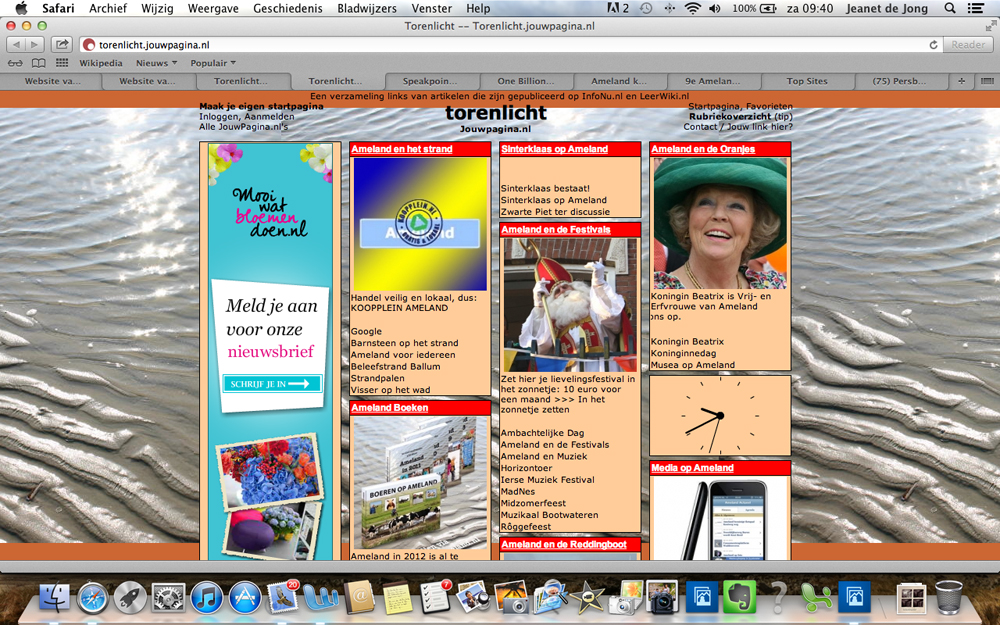Open Ameland en de Reddingboot heading
Viewport: 1000px width, 625px height.
[564, 544]
